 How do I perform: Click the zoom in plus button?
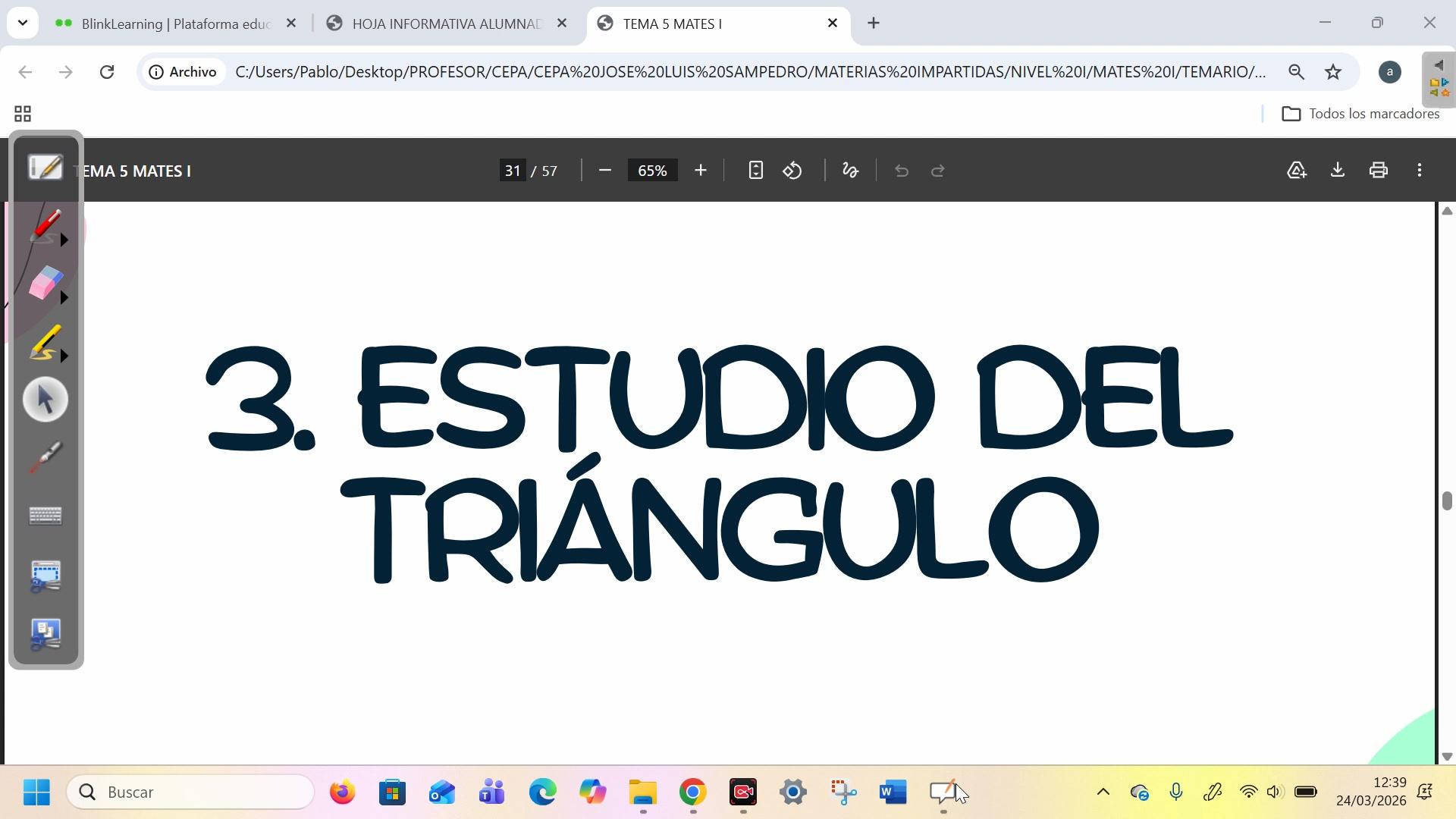point(701,171)
